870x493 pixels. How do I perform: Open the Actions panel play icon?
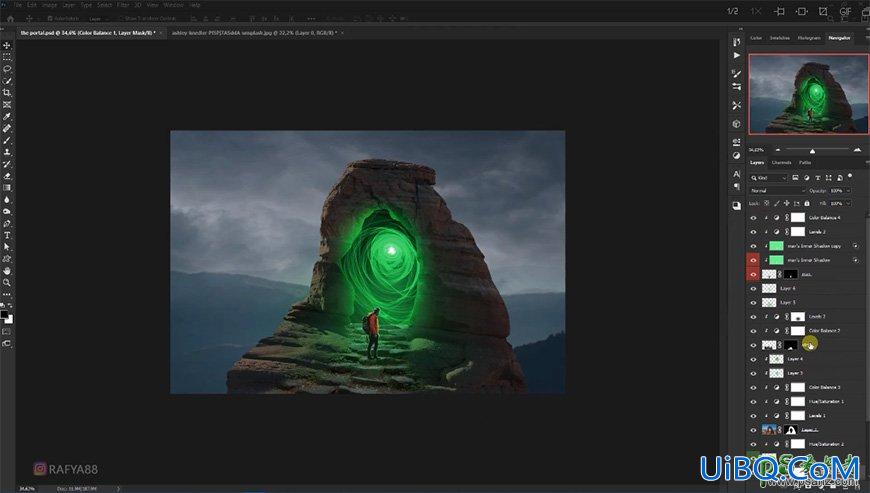(x=736, y=55)
